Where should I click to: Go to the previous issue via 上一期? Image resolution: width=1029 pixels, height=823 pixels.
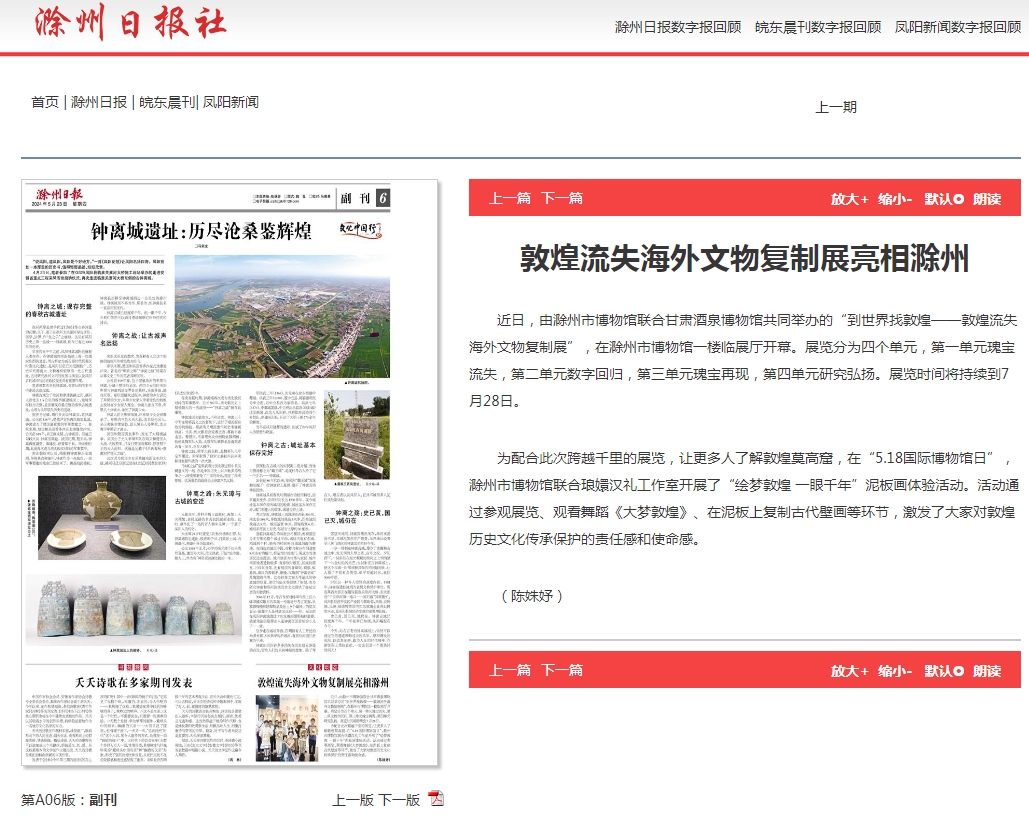836,107
